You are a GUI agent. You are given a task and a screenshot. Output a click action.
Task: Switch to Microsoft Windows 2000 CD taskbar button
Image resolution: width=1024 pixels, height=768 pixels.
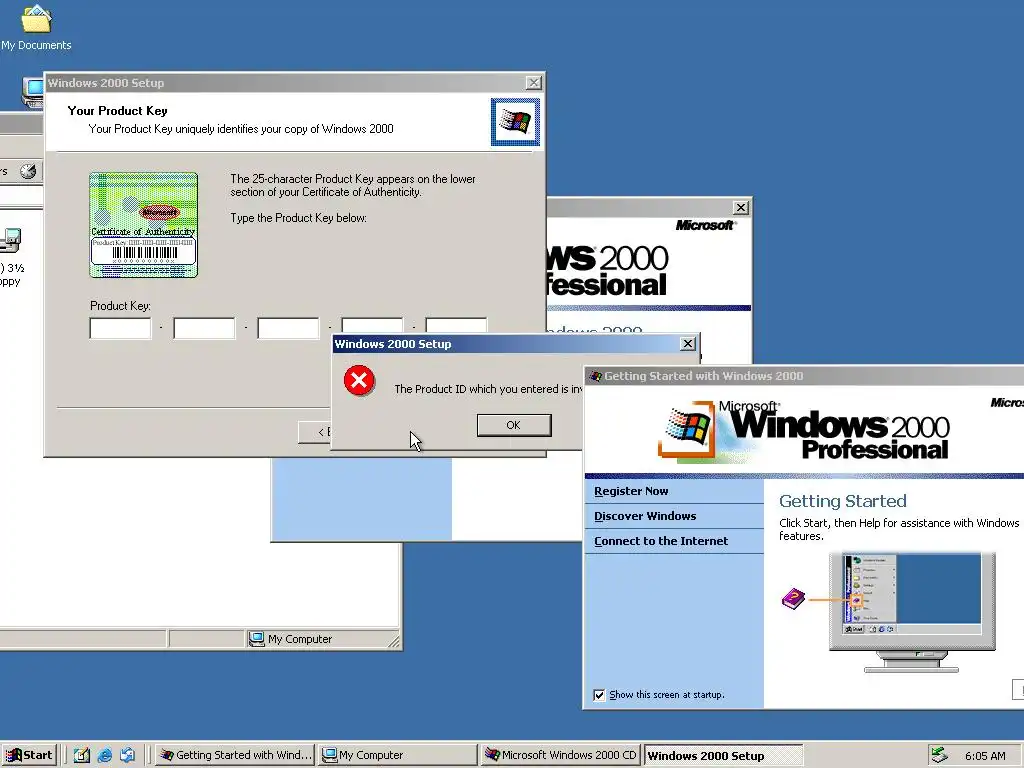(560, 755)
